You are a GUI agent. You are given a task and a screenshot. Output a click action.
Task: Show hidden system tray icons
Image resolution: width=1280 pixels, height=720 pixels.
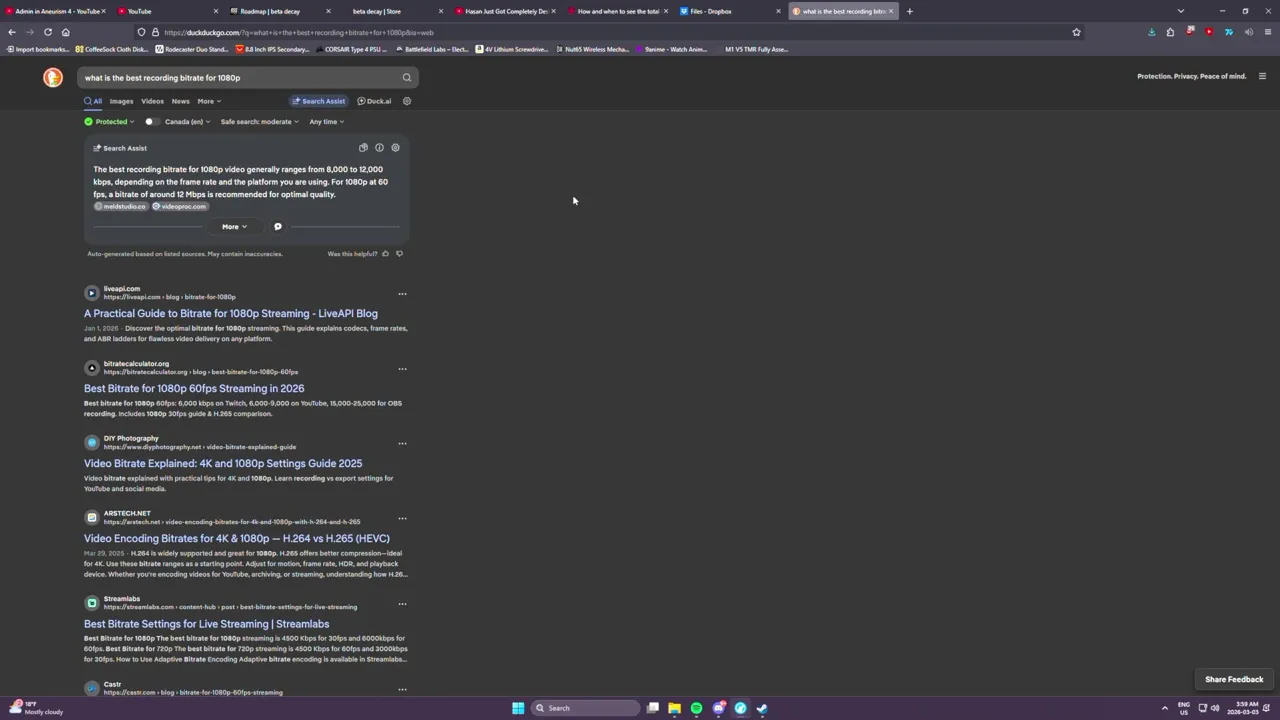click(x=1164, y=708)
